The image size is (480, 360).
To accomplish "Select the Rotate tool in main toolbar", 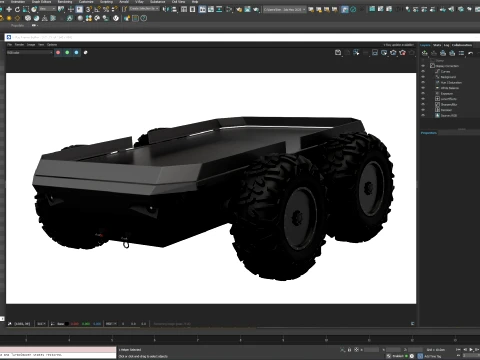I will click(x=17, y=9).
